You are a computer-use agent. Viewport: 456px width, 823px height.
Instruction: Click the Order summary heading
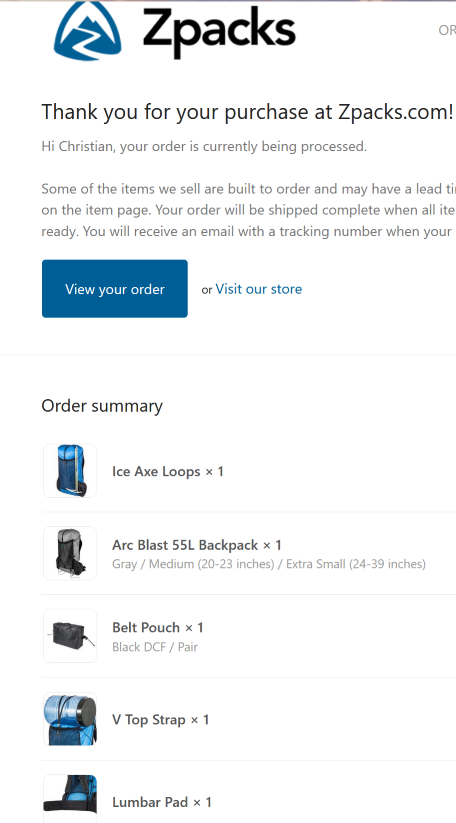tap(102, 406)
